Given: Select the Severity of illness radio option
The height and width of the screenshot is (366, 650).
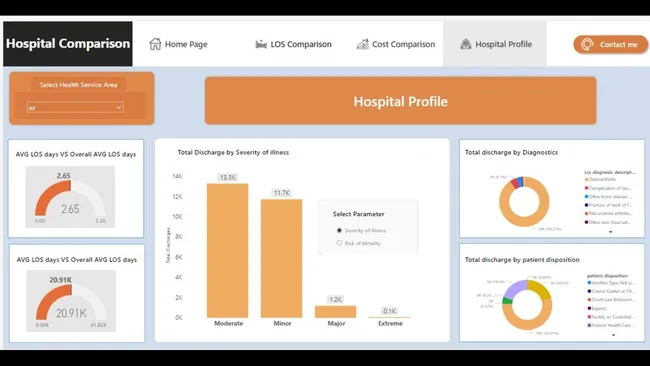Looking at the screenshot, I should pos(340,230).
